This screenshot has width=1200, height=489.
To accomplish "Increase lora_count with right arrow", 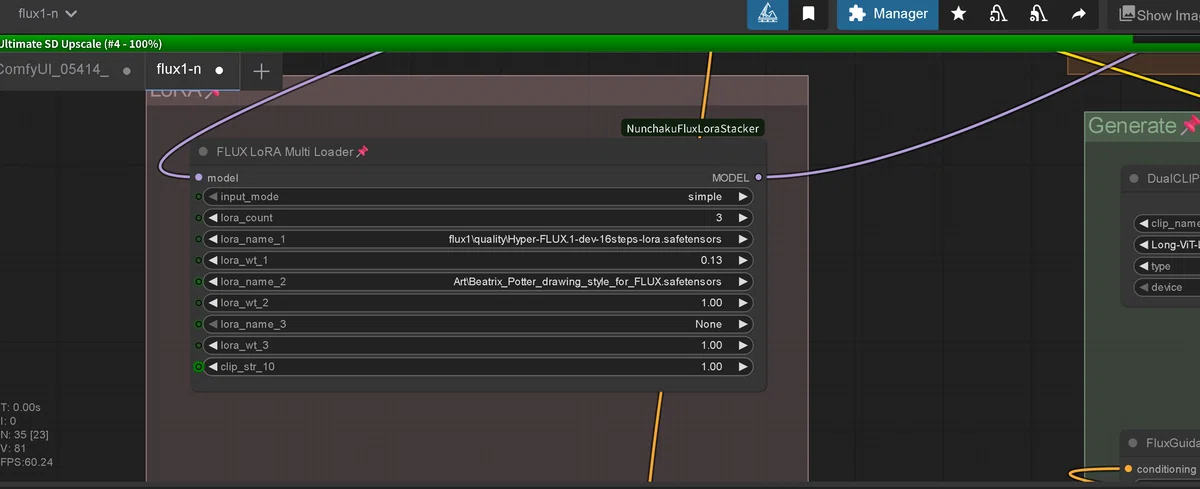I will (743, 218).
